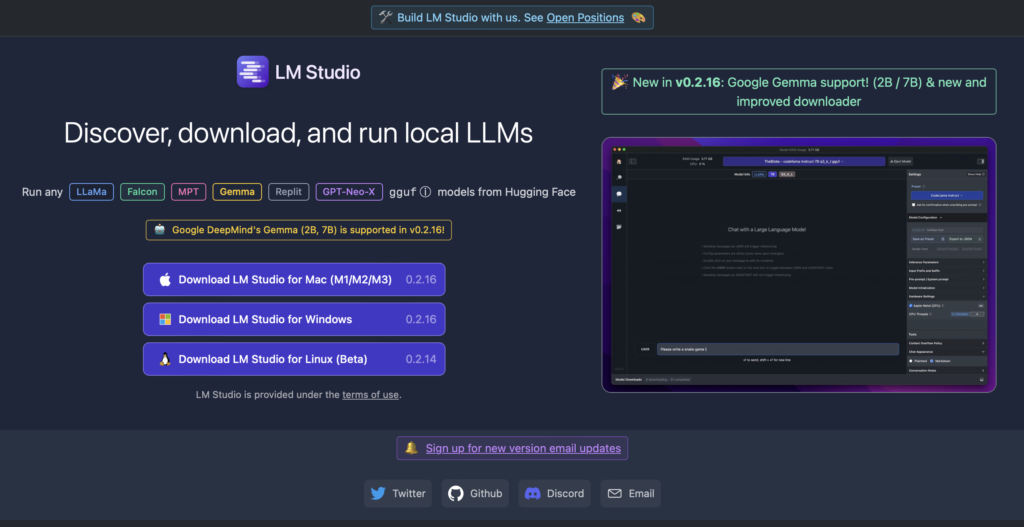Click CPU Threads value field in app screenshot
Viewport: 1024px width, 527px height.
point(977,314)
